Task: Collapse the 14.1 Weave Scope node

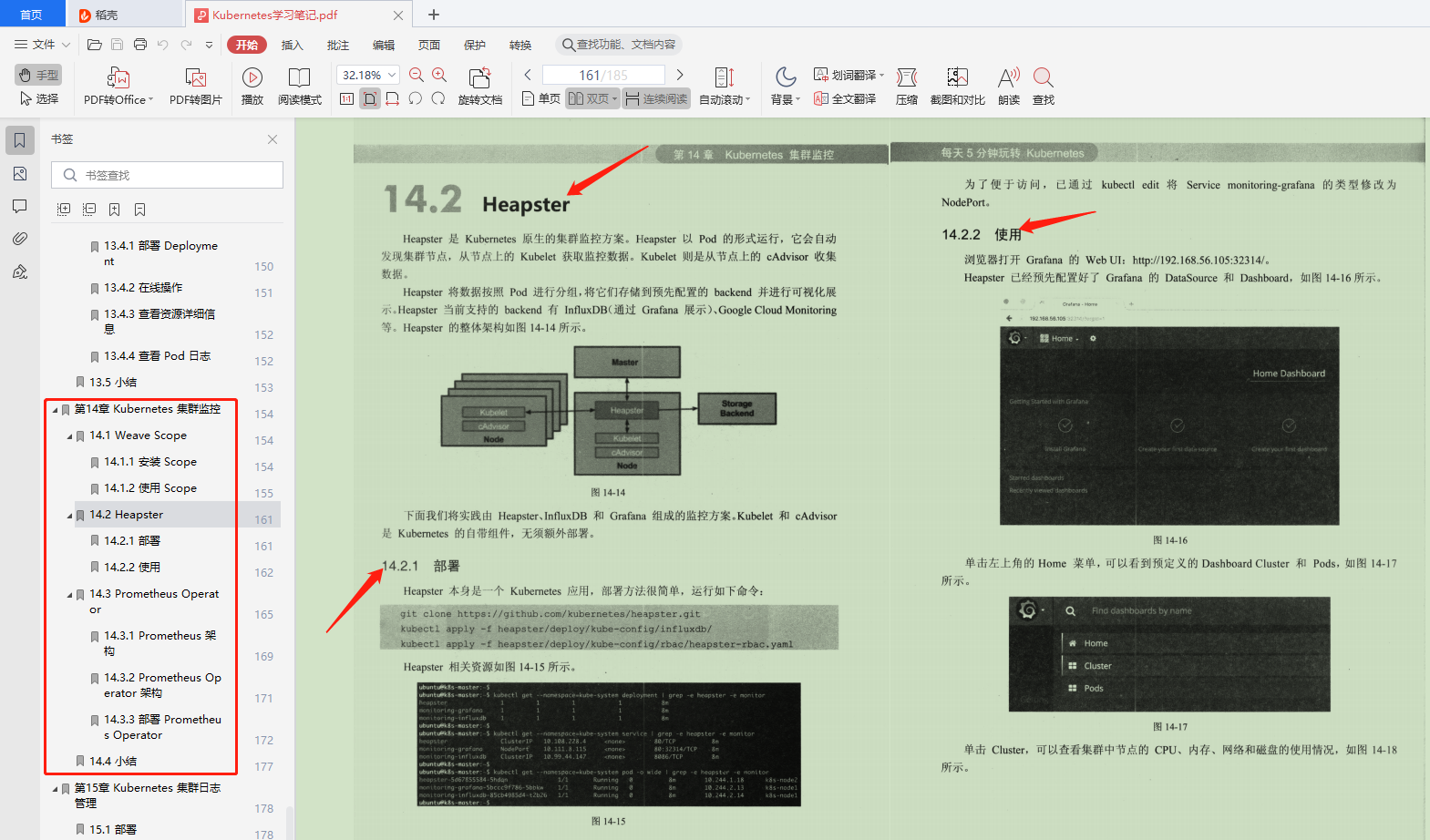Action: 70,436
